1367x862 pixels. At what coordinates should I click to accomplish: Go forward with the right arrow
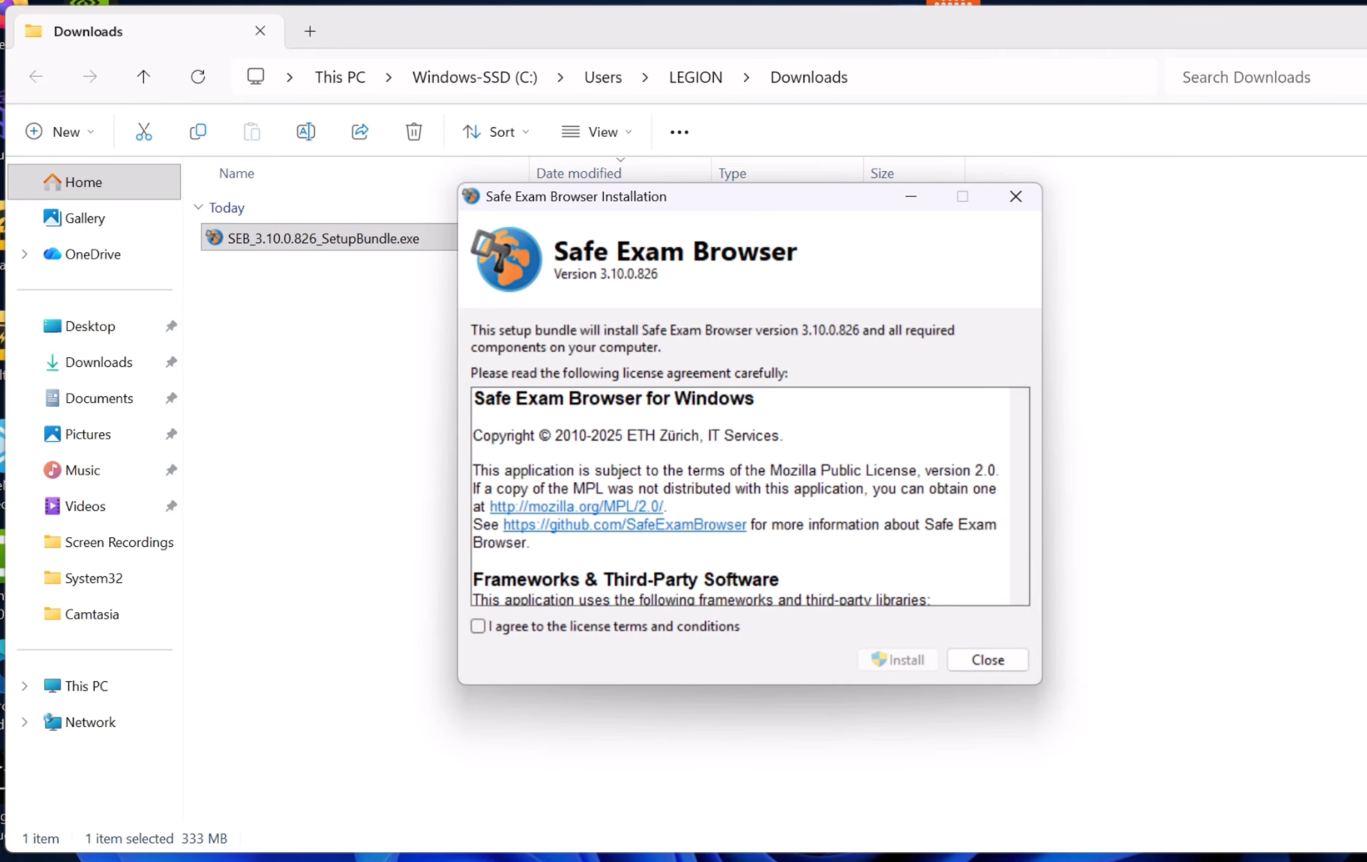click(x=90, y=77)
